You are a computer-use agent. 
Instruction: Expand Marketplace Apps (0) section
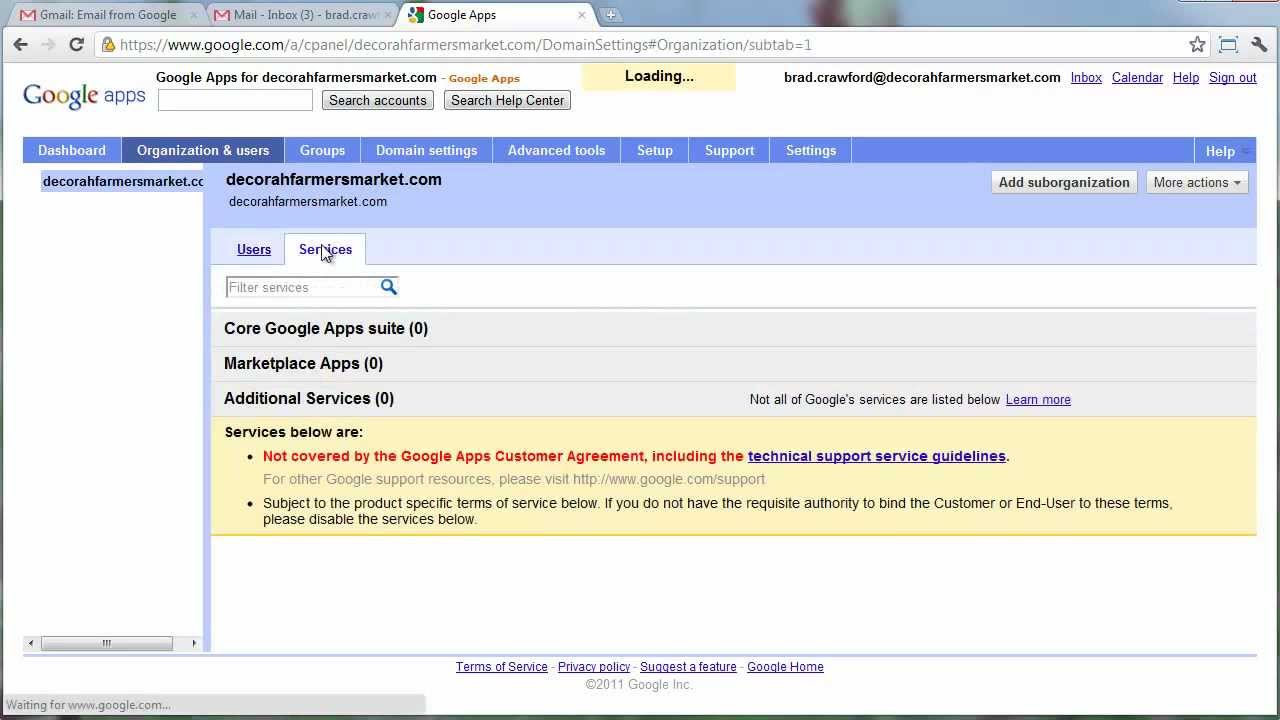[x=303, y=363]
